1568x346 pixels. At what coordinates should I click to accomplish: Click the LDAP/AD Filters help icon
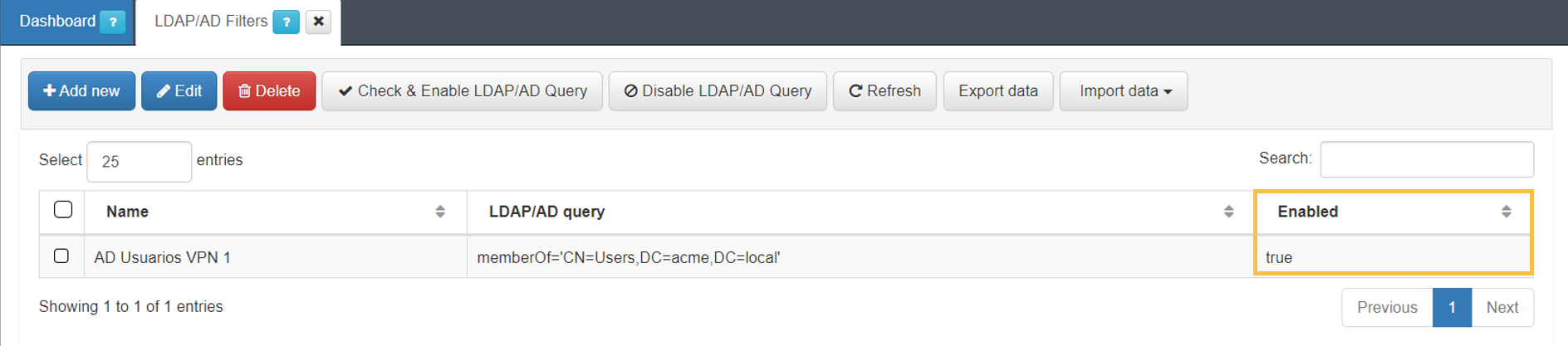(286, 22)
